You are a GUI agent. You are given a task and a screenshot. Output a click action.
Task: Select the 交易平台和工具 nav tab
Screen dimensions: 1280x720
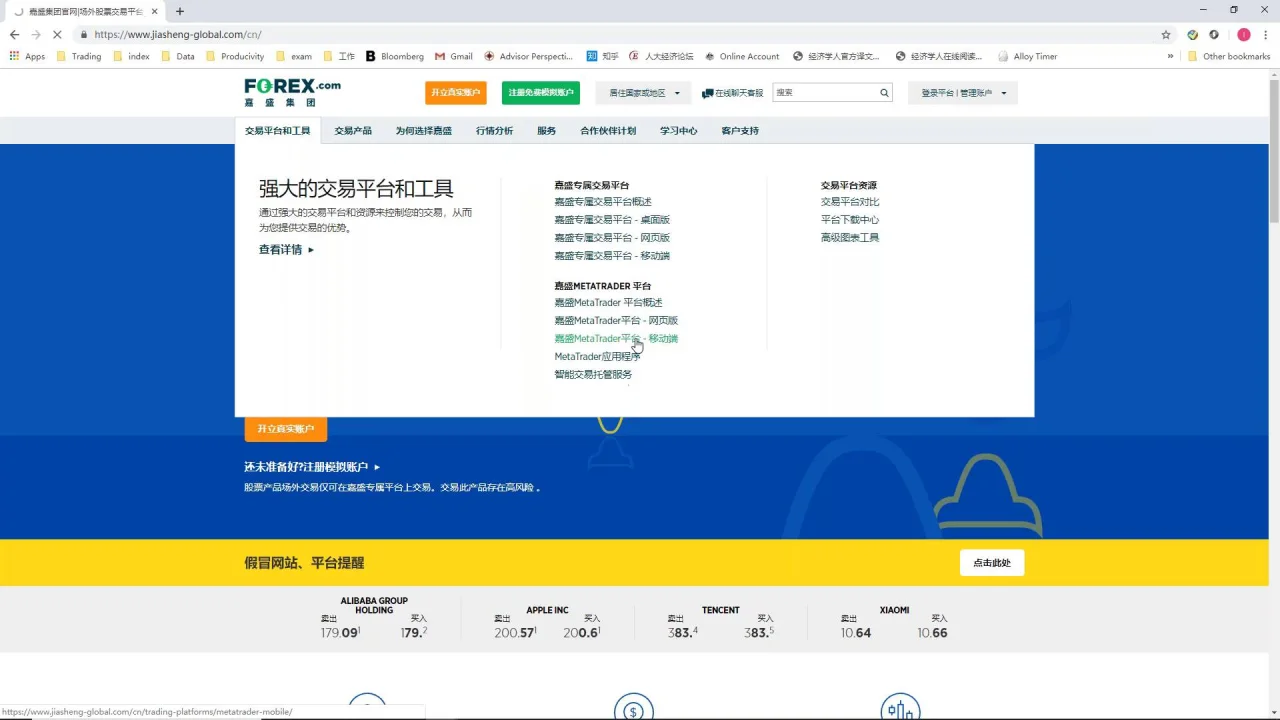[x=278, y=131]
